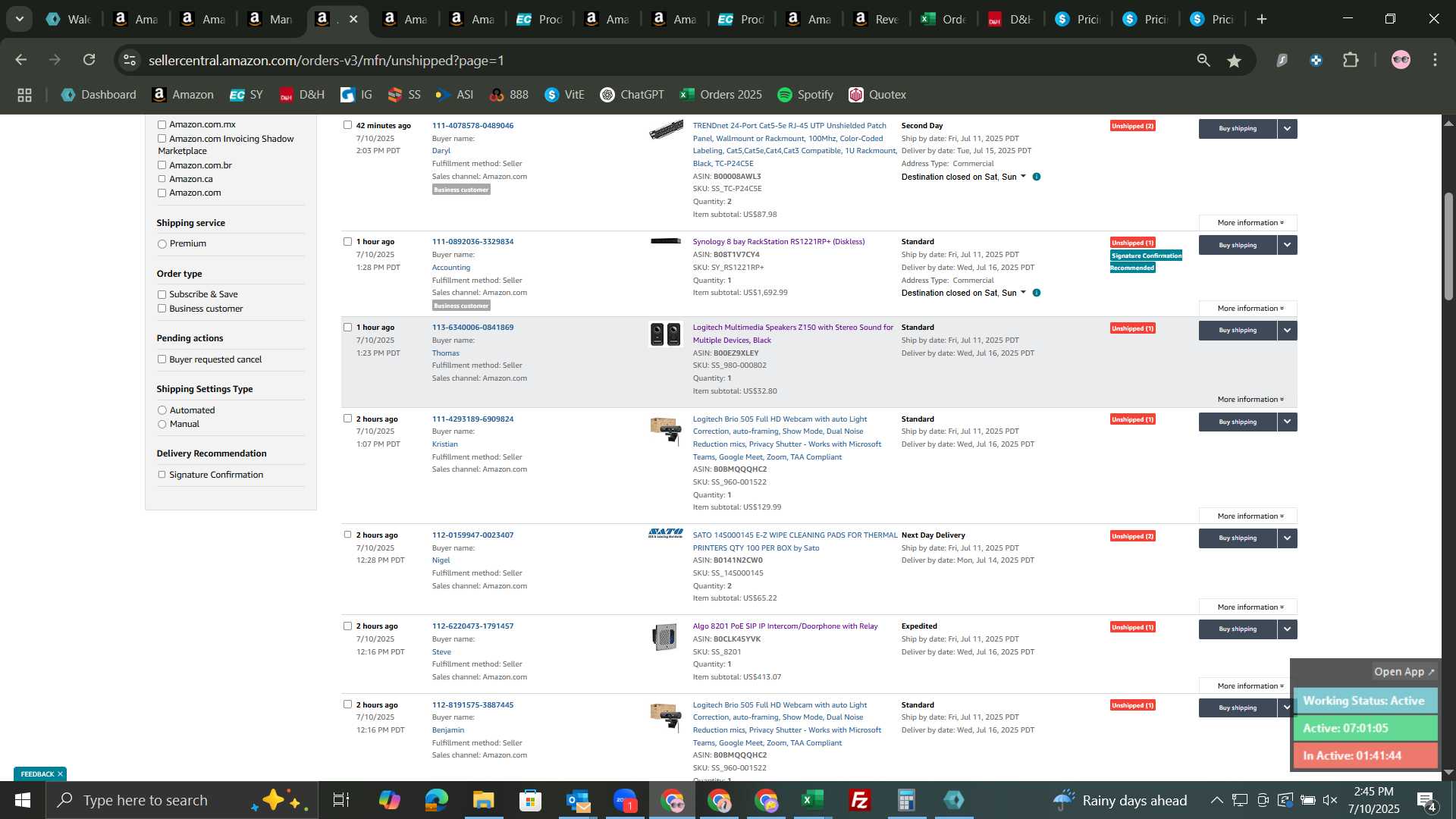Open buyer Nigel's profile link
The width and height of the screenshot is (1456, 819).
tap(441, 560)
